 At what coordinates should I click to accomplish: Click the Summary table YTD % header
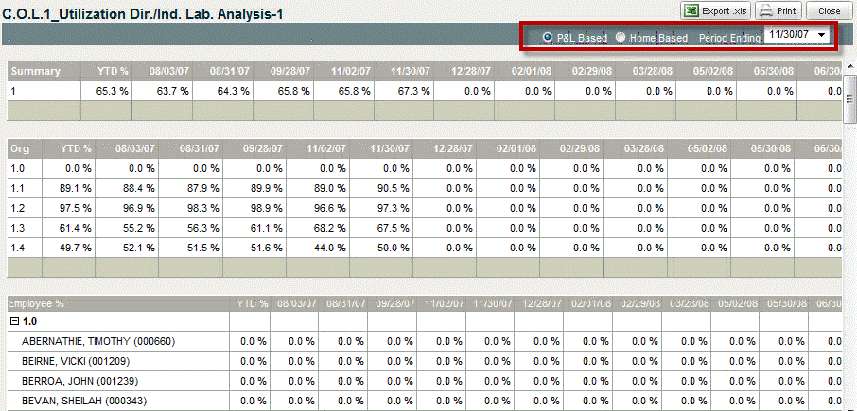(x=110, y=71)
